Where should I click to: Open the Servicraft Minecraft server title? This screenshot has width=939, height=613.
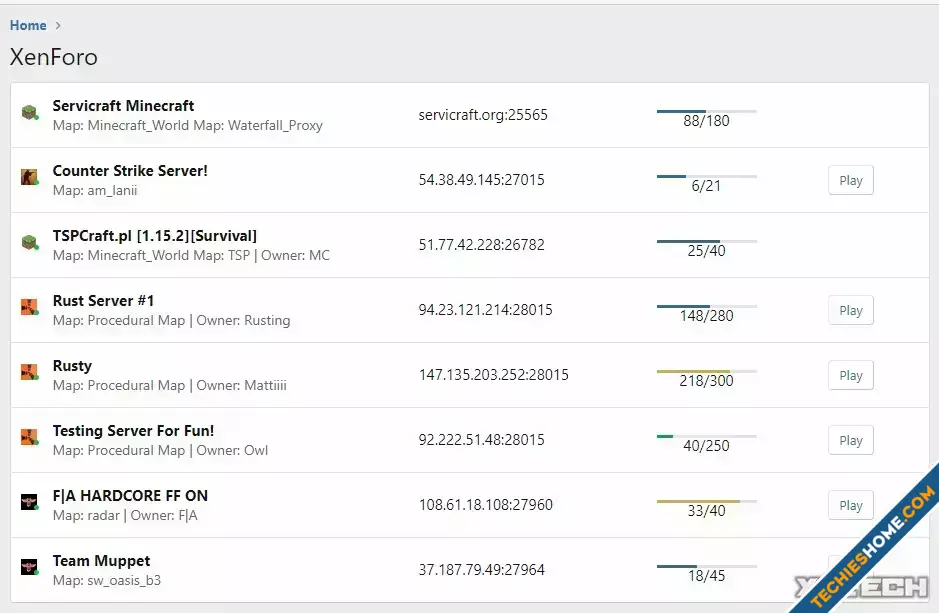(123, 106)
